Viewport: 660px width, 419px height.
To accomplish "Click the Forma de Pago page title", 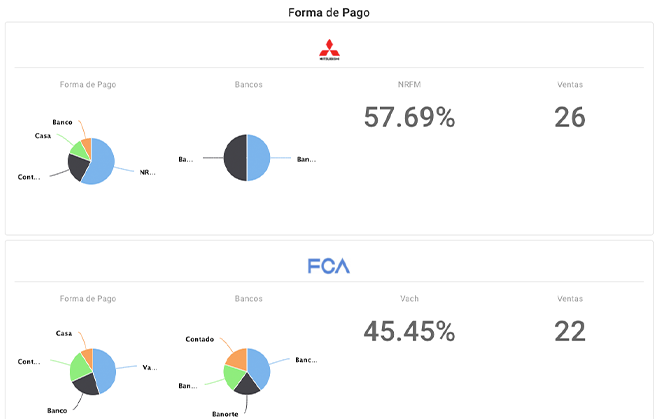I will pyautogui.click(x=329, y=12).
